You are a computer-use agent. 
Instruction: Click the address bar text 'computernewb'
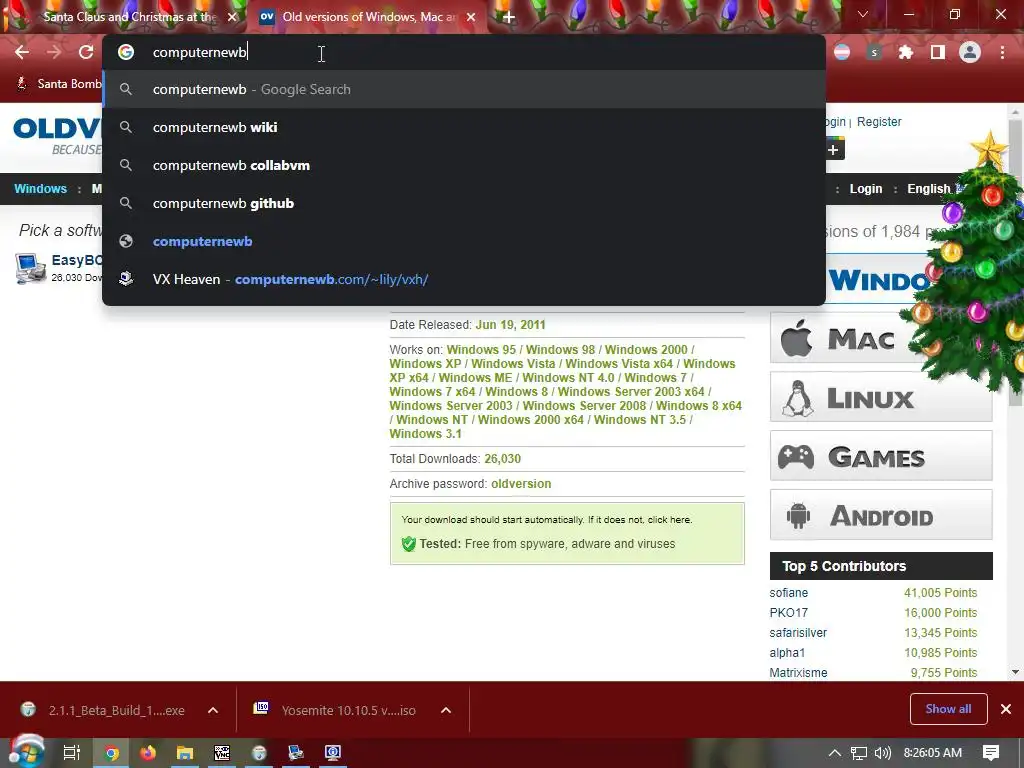(x=199, y=52)
